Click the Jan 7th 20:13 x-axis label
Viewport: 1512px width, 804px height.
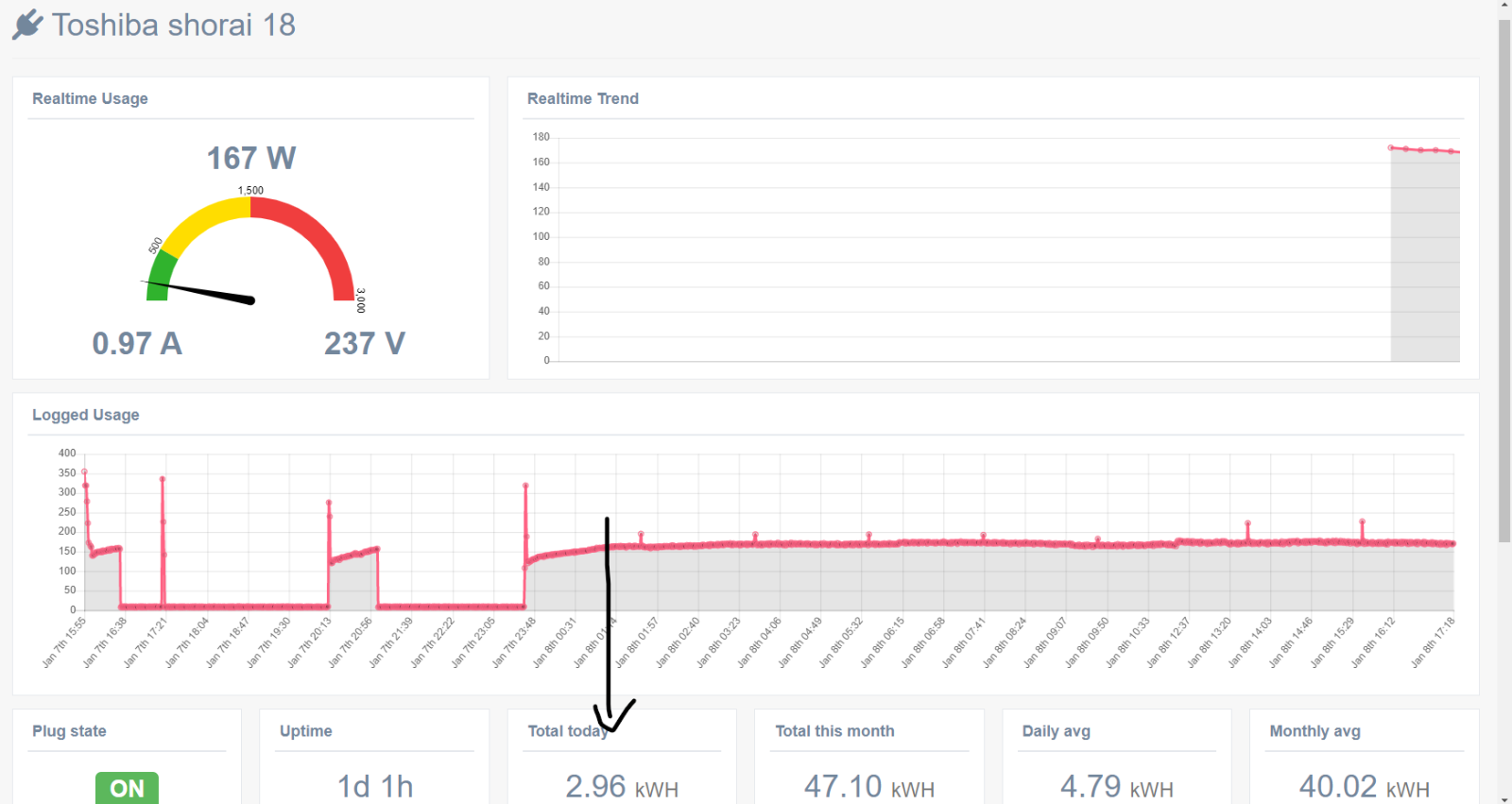(310, 641)
